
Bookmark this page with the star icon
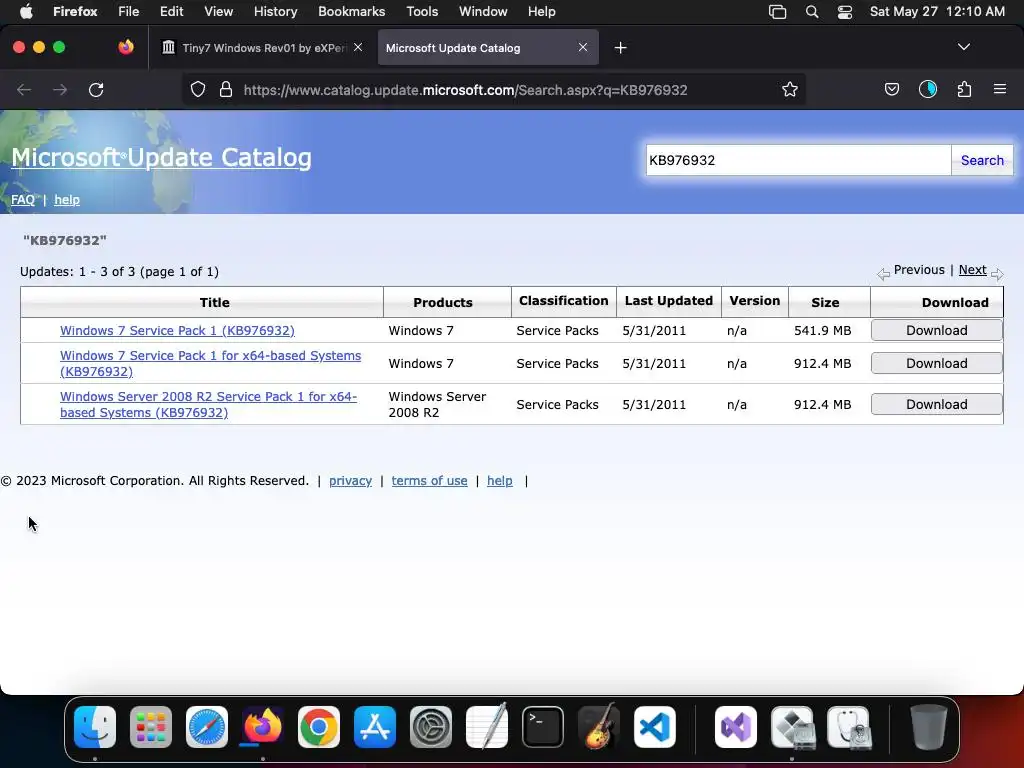point(790,90)
